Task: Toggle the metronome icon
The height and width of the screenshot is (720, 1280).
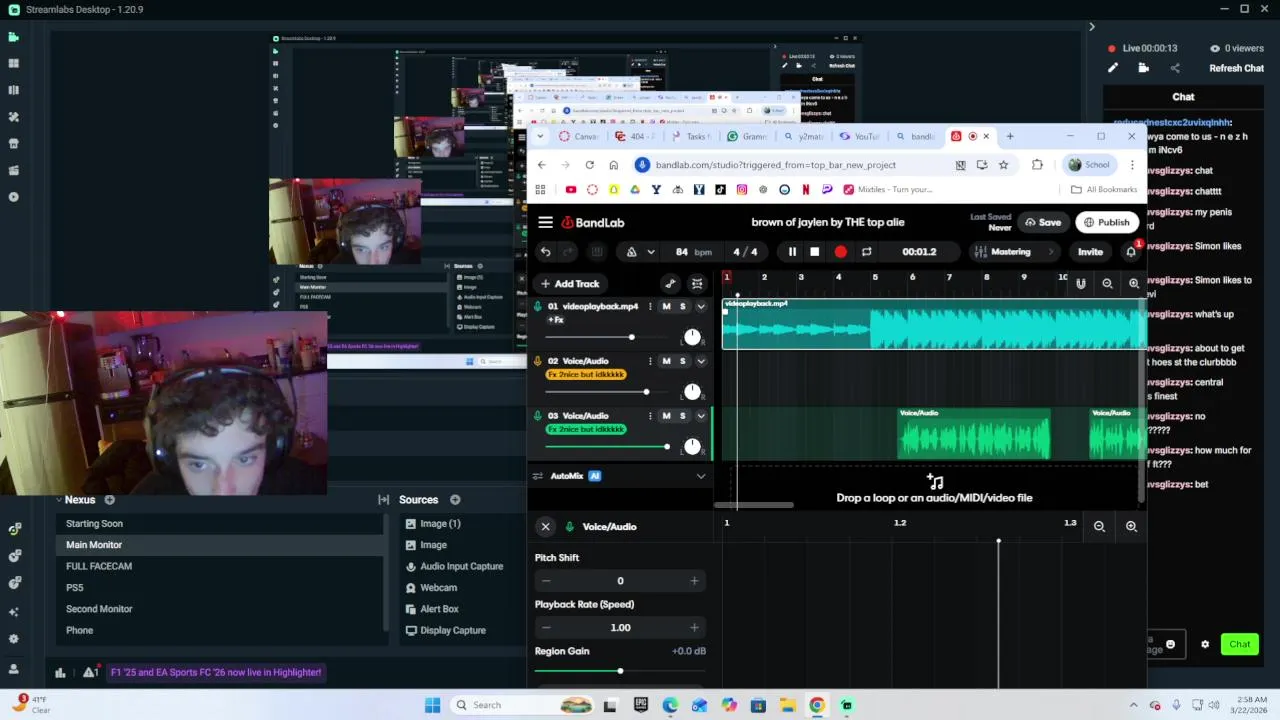Action: pyautogui.click(x=632, y=252)
